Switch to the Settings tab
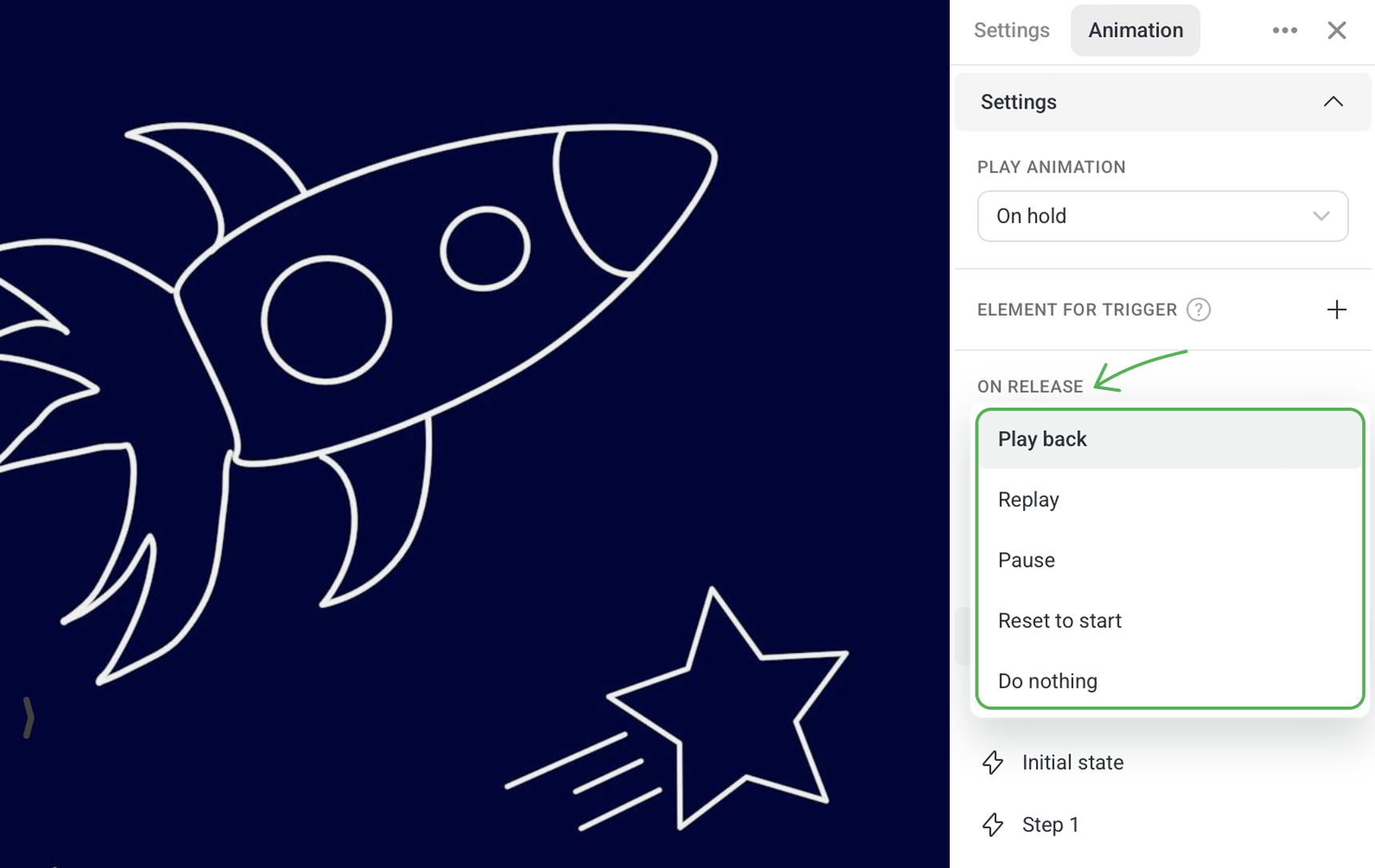This screenshot has width=1375, height=868. (x=1011, y=30)
